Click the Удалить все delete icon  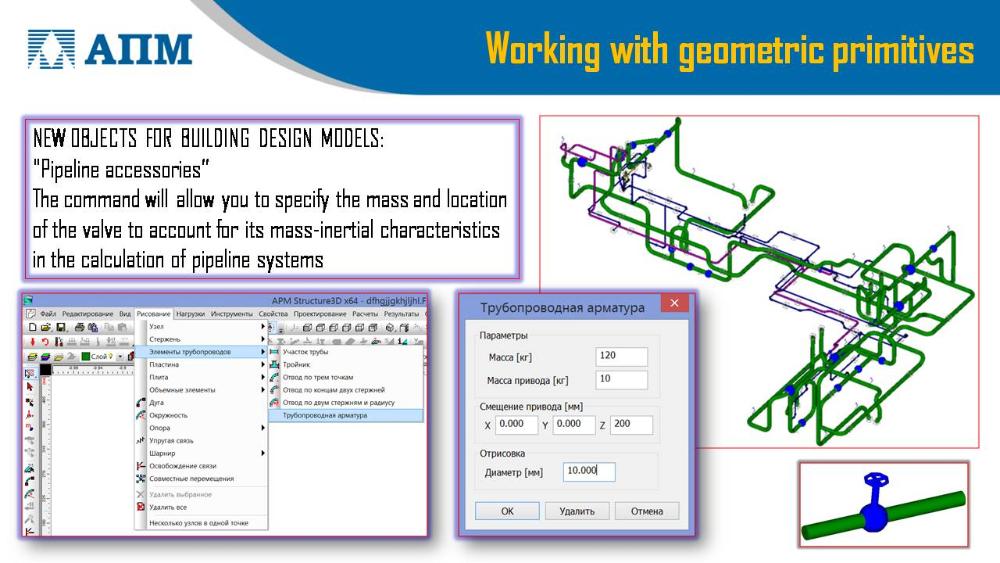(x=141, y=507)
